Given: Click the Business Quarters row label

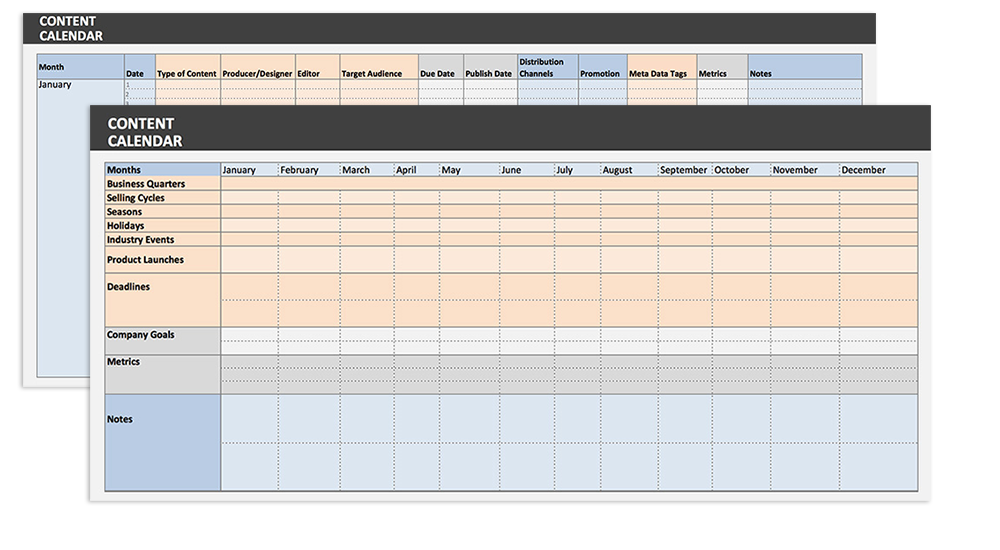Looking at the screenshot, I should [x=163, y=184].
